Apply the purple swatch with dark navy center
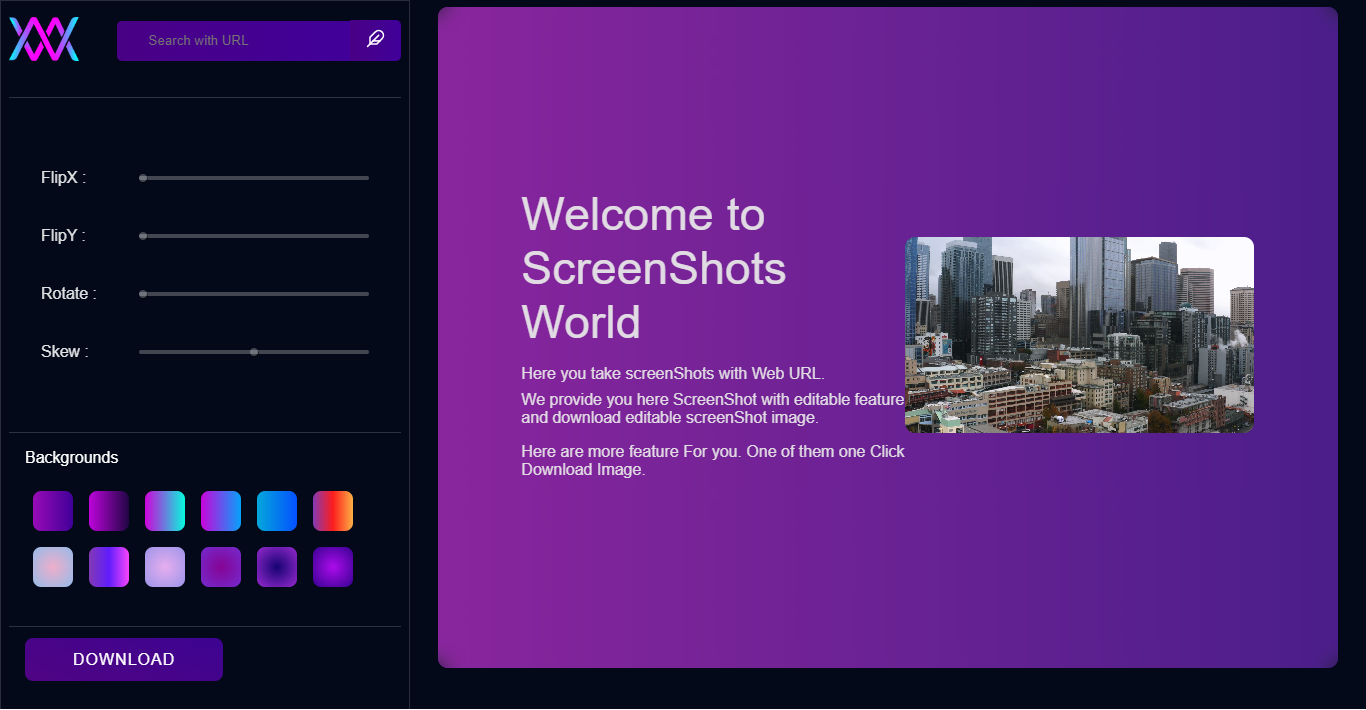 [277, 567]
